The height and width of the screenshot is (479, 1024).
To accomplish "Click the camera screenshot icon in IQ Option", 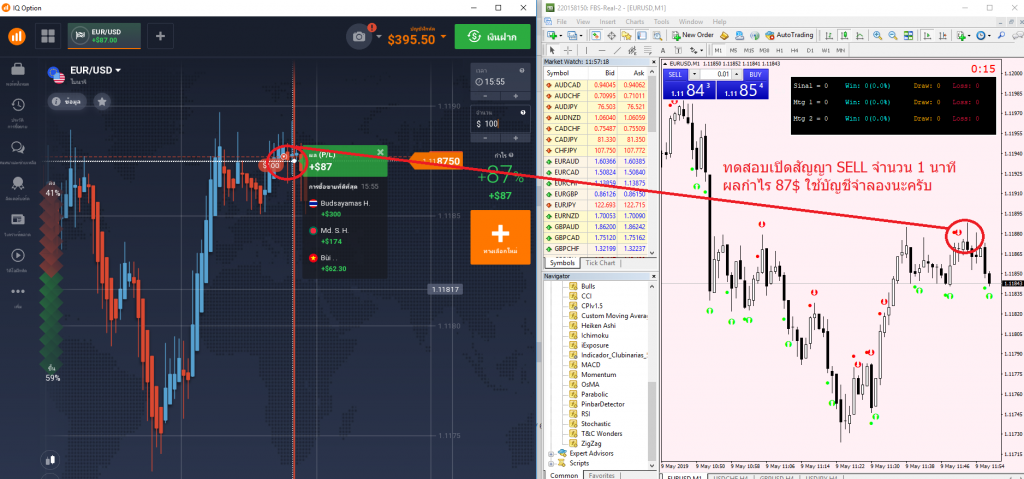I will pyautogui.click(x=359, y=37).
